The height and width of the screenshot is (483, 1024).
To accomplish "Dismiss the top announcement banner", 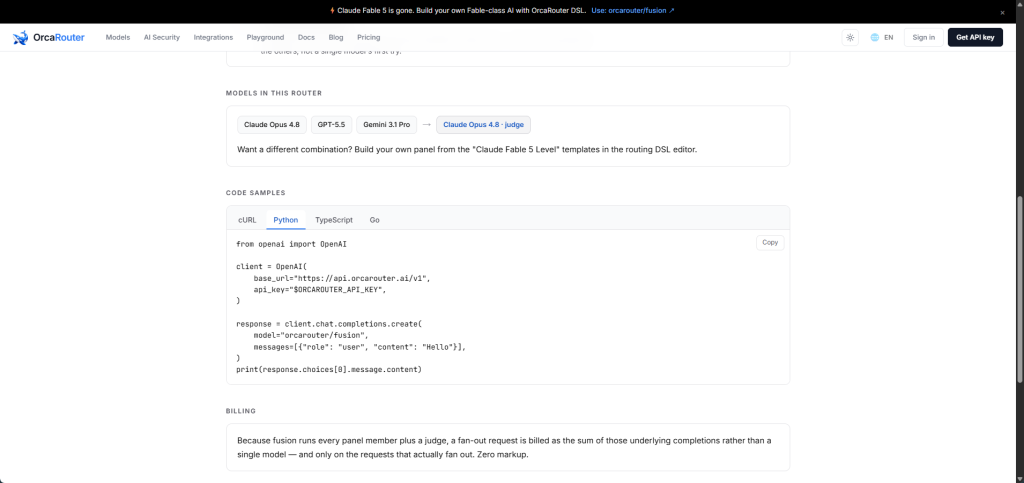I will click(1002, 12).
